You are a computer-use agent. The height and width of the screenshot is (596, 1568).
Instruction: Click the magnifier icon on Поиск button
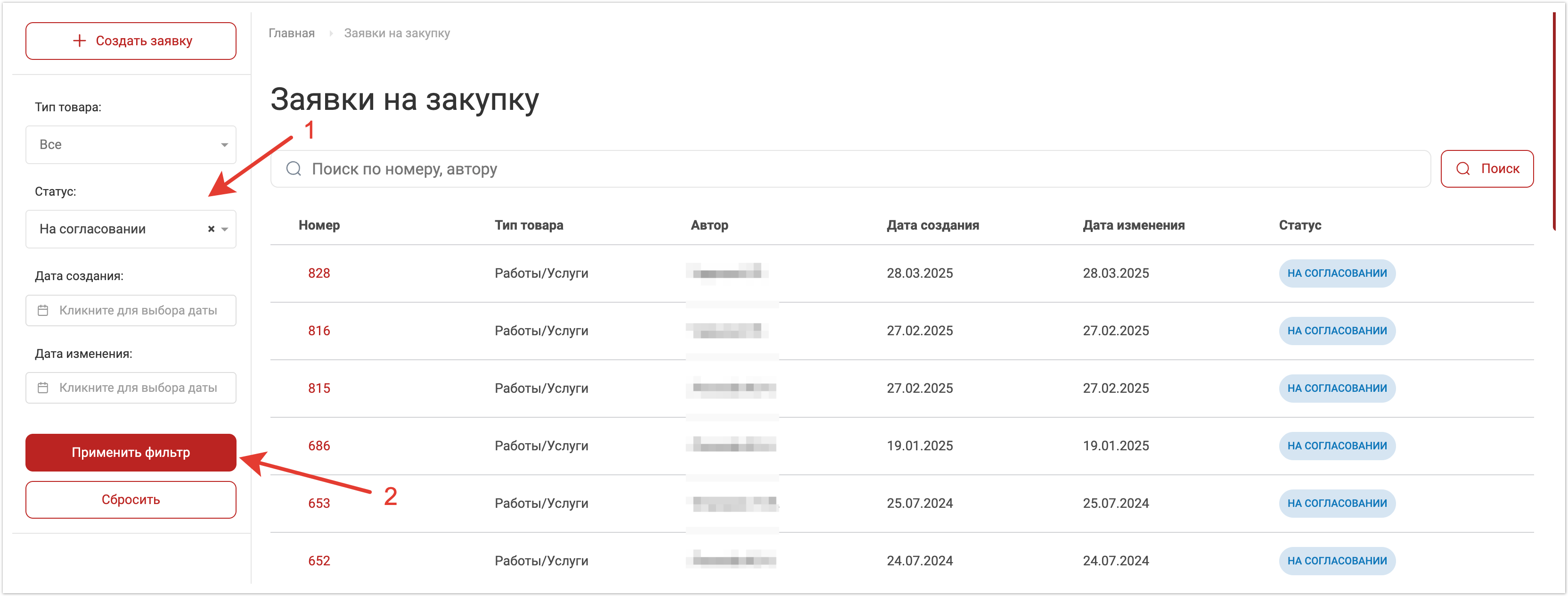point(1462,169)
